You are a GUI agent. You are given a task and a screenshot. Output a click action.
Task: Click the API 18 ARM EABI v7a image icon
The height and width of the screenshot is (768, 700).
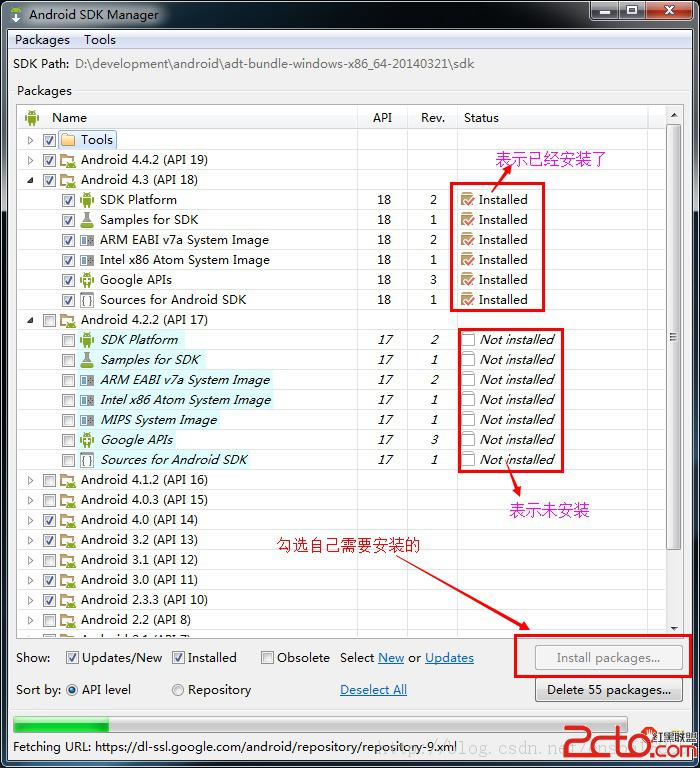tap(87, 240)
